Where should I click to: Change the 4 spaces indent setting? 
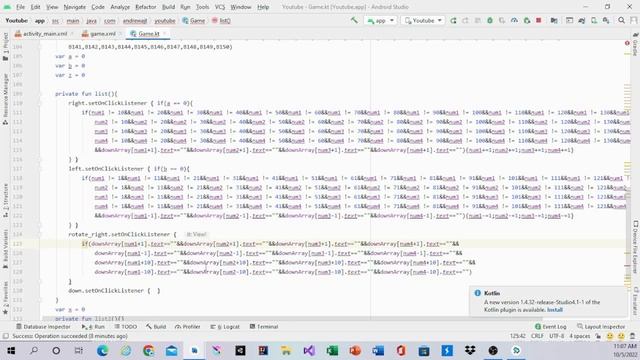tap(580, 336)
